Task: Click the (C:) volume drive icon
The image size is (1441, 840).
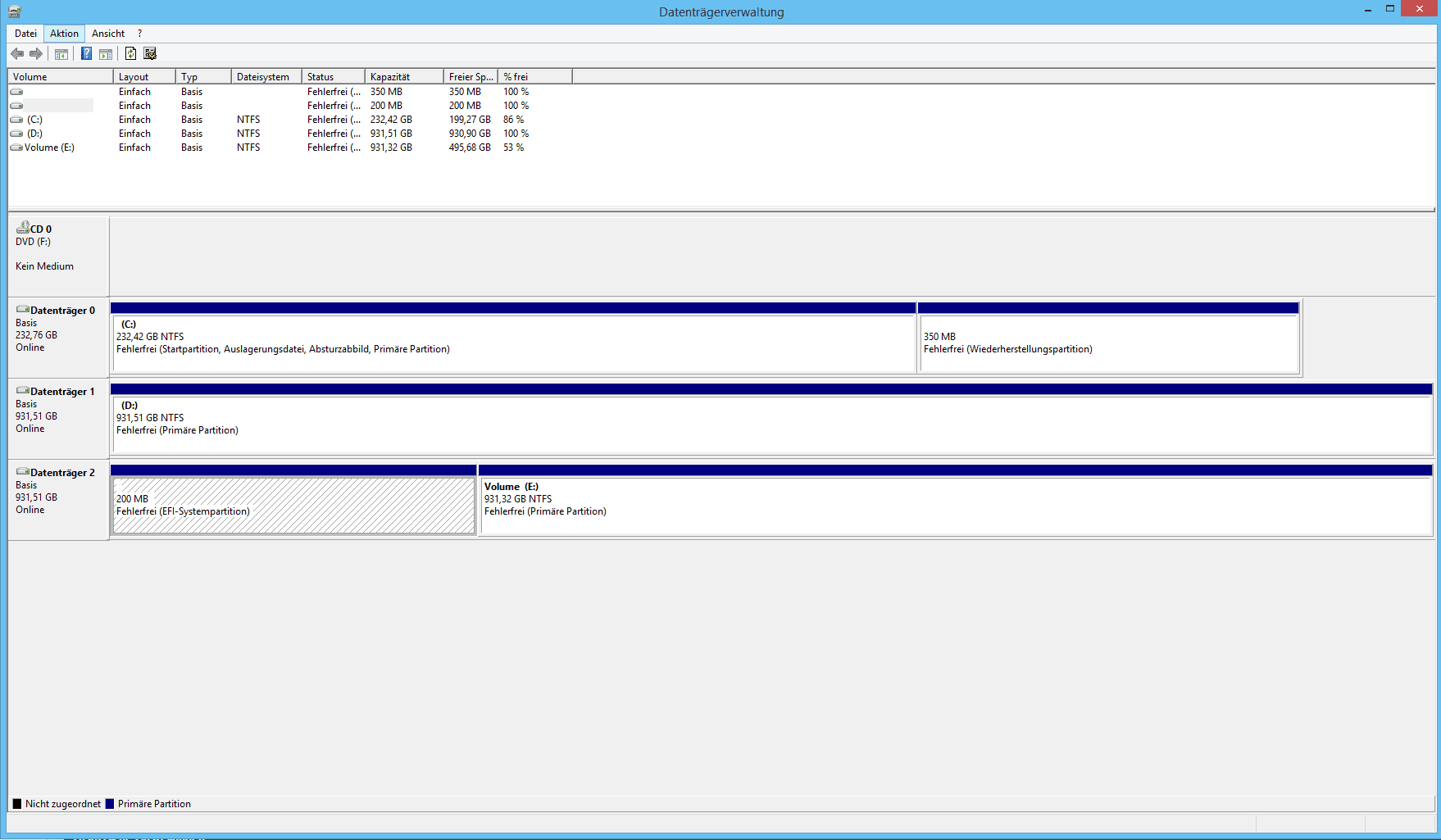Action: coord(16,120)
